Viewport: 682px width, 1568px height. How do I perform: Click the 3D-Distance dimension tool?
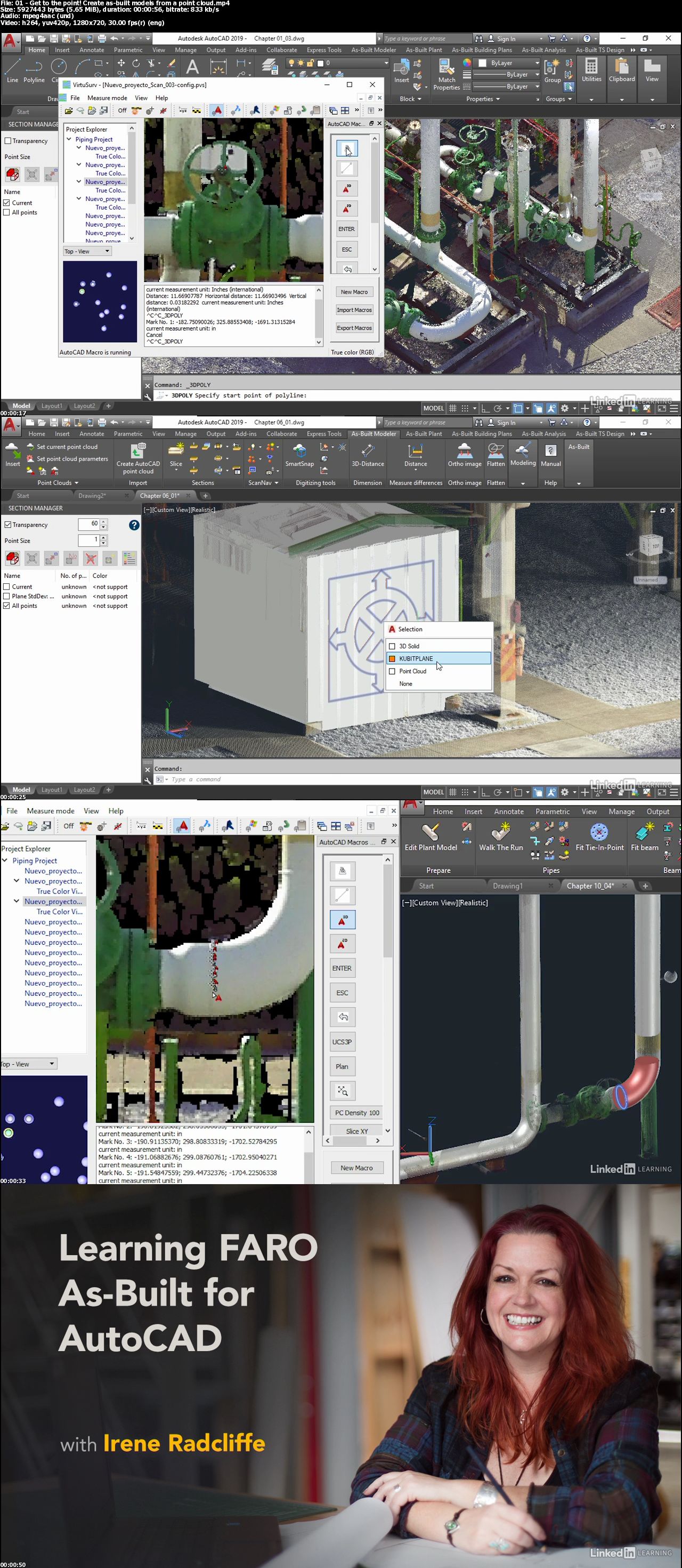(368, 454)
